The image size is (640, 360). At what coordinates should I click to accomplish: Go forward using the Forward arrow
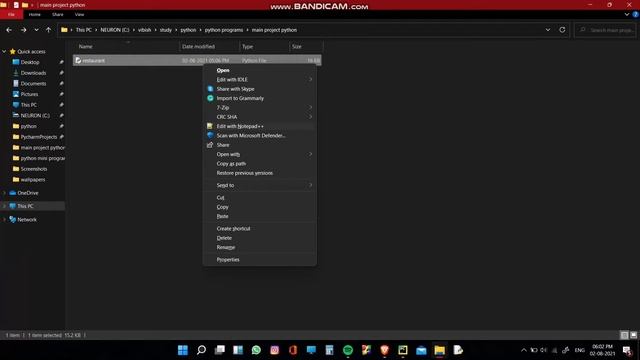click(23, 30)
